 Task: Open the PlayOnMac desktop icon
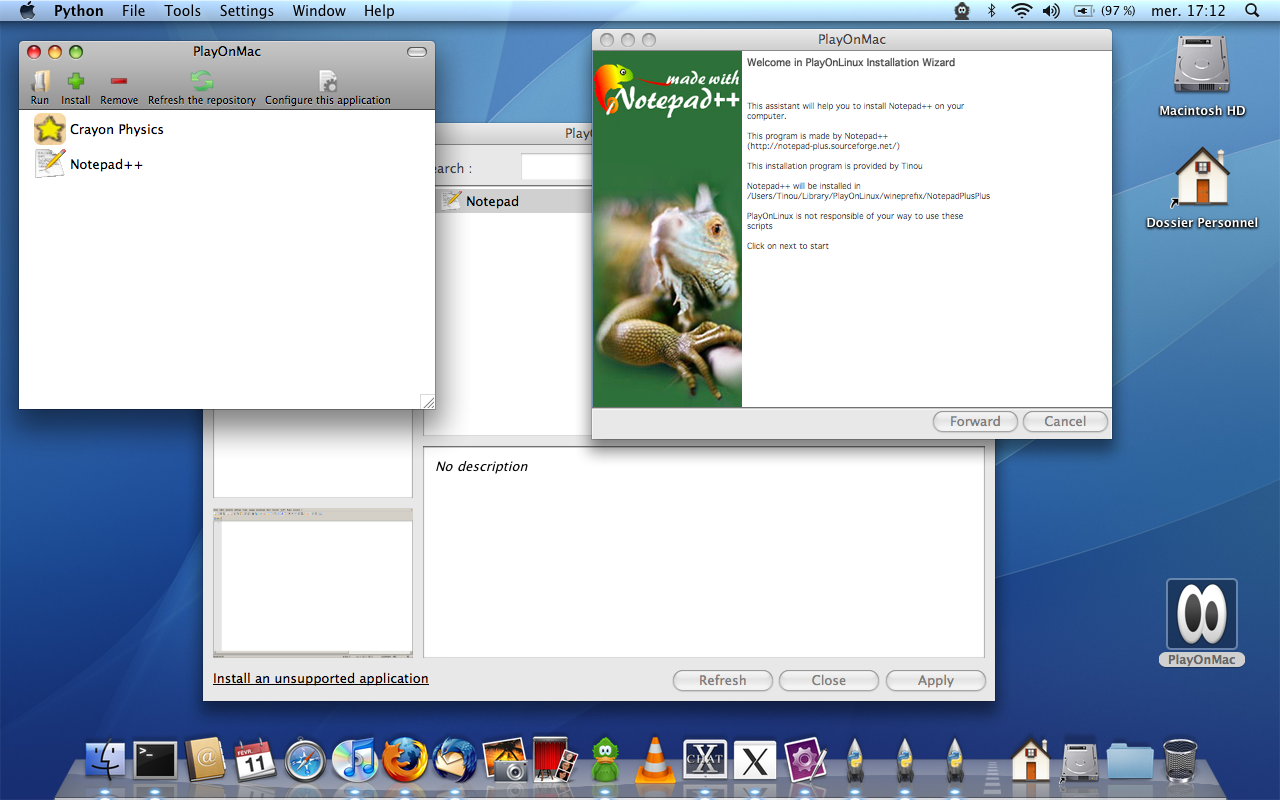tap(1201, 614)
